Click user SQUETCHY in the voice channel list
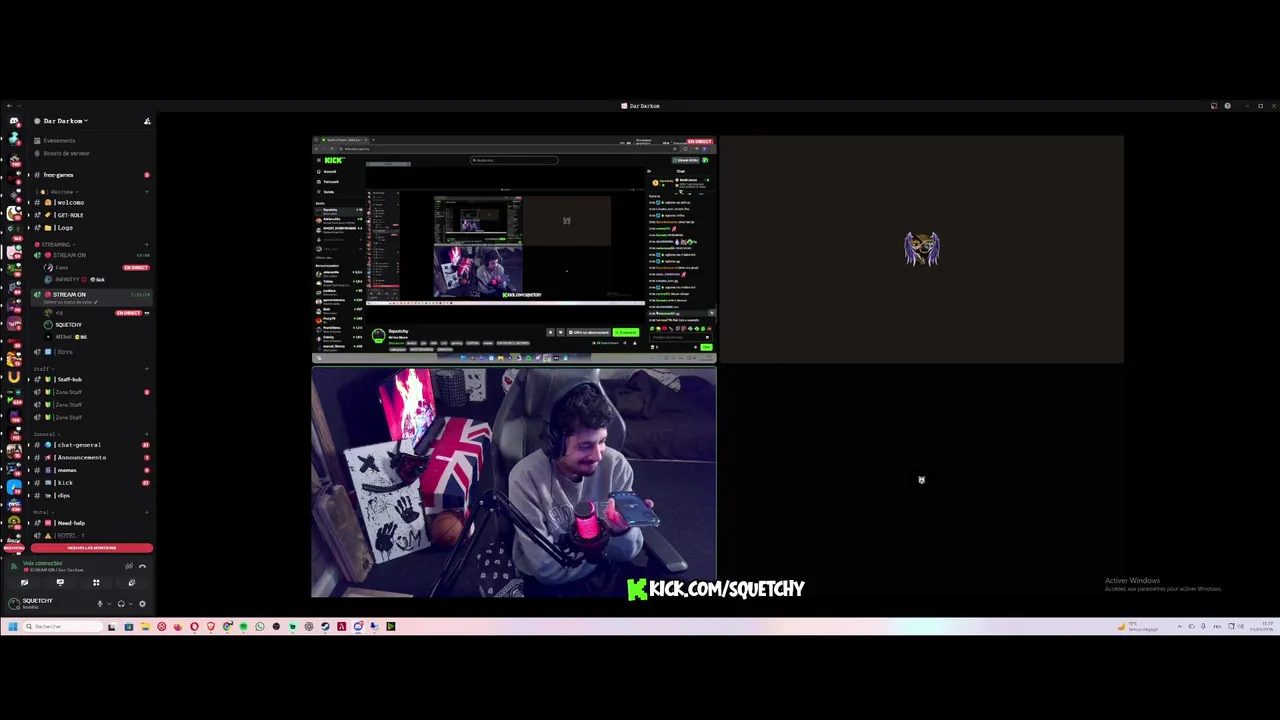The width and height of the screenshot is (1280, 720). coord(68,324)
